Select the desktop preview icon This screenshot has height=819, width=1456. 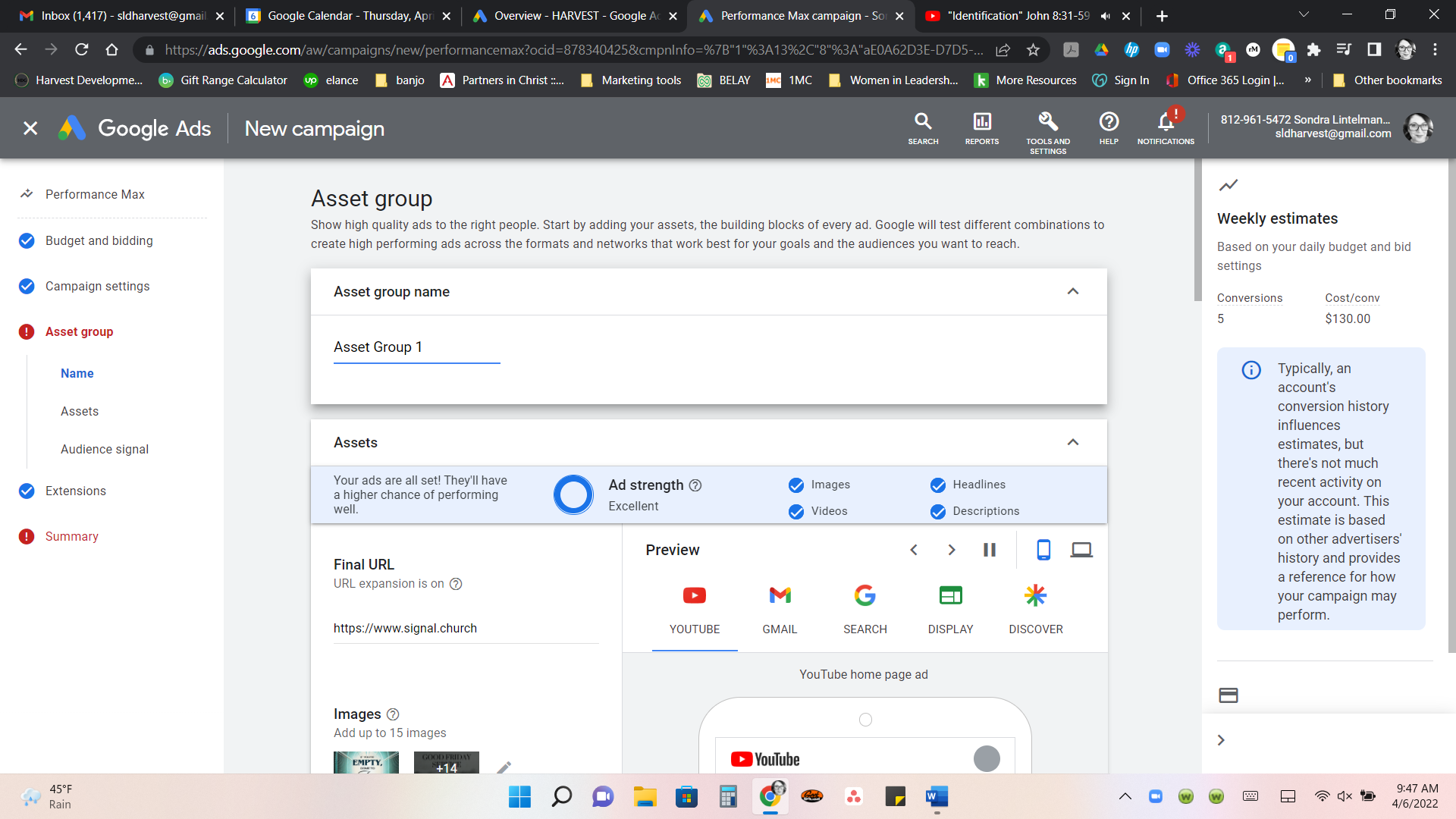pos(1081,549)
